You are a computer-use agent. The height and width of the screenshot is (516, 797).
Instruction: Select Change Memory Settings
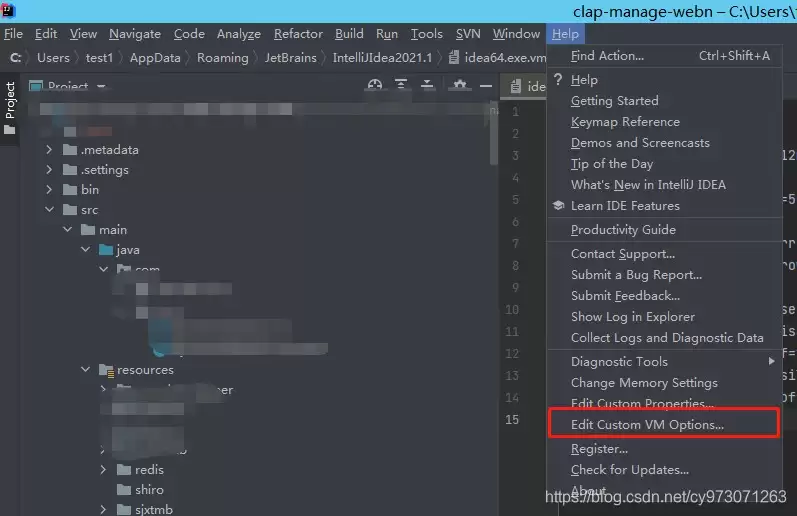[x=664, y=382]
